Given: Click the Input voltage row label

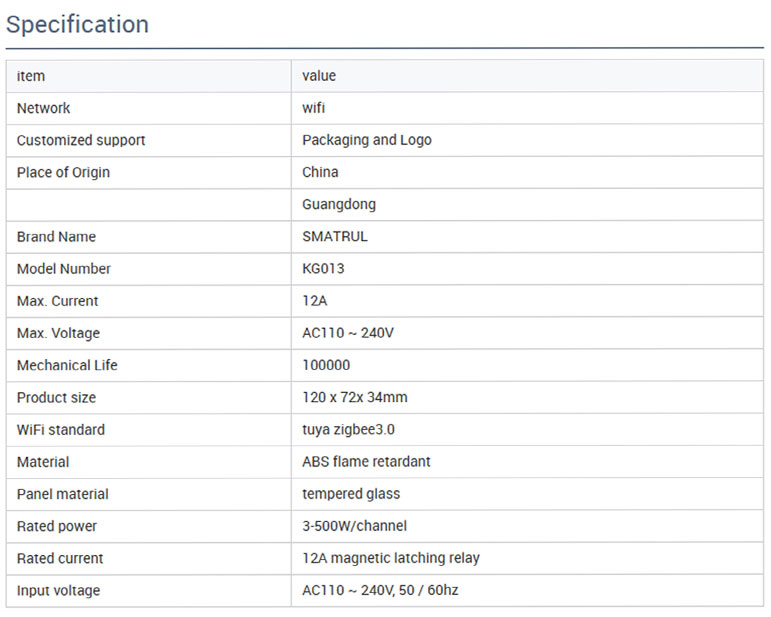Looking at the screenshot, I should tap(58, 590).
